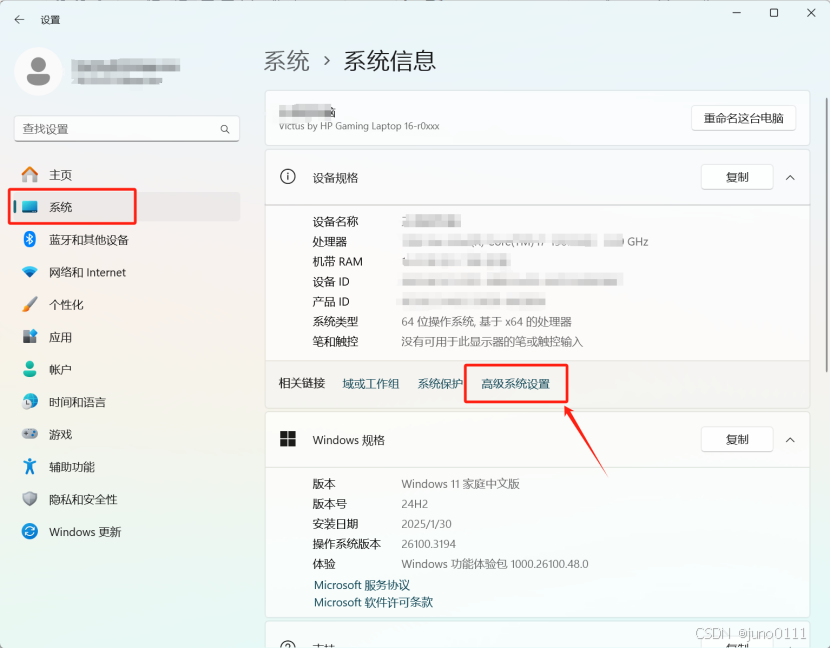Open 辅助功能 settings page
The image size is (830, 649).
125,467
